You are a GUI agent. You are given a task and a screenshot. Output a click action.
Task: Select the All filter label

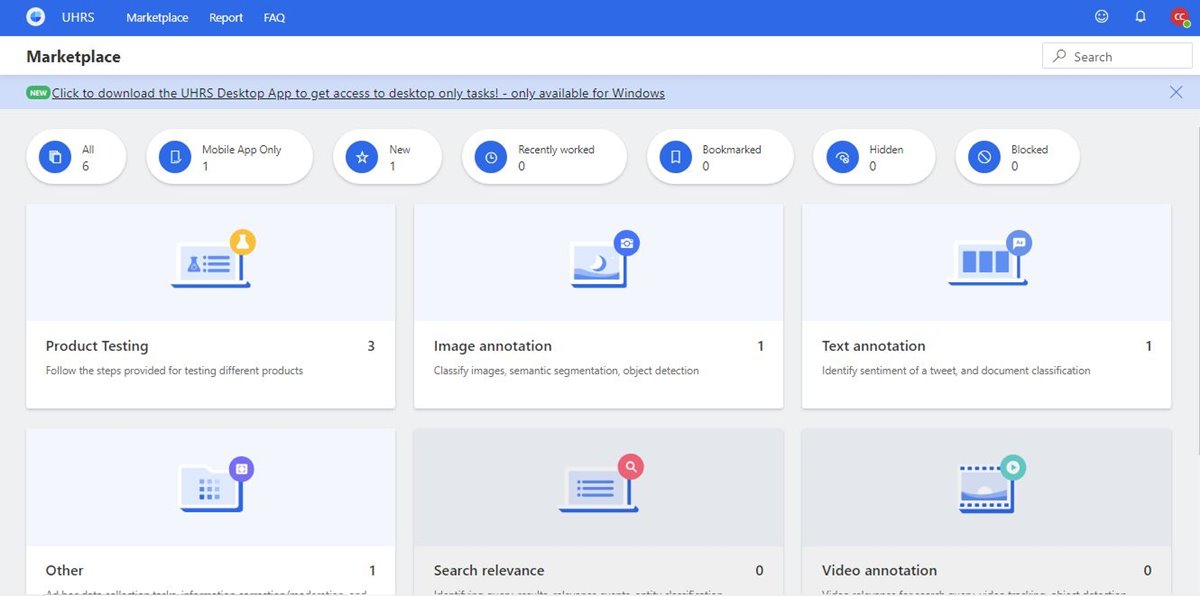click(88, 150)
